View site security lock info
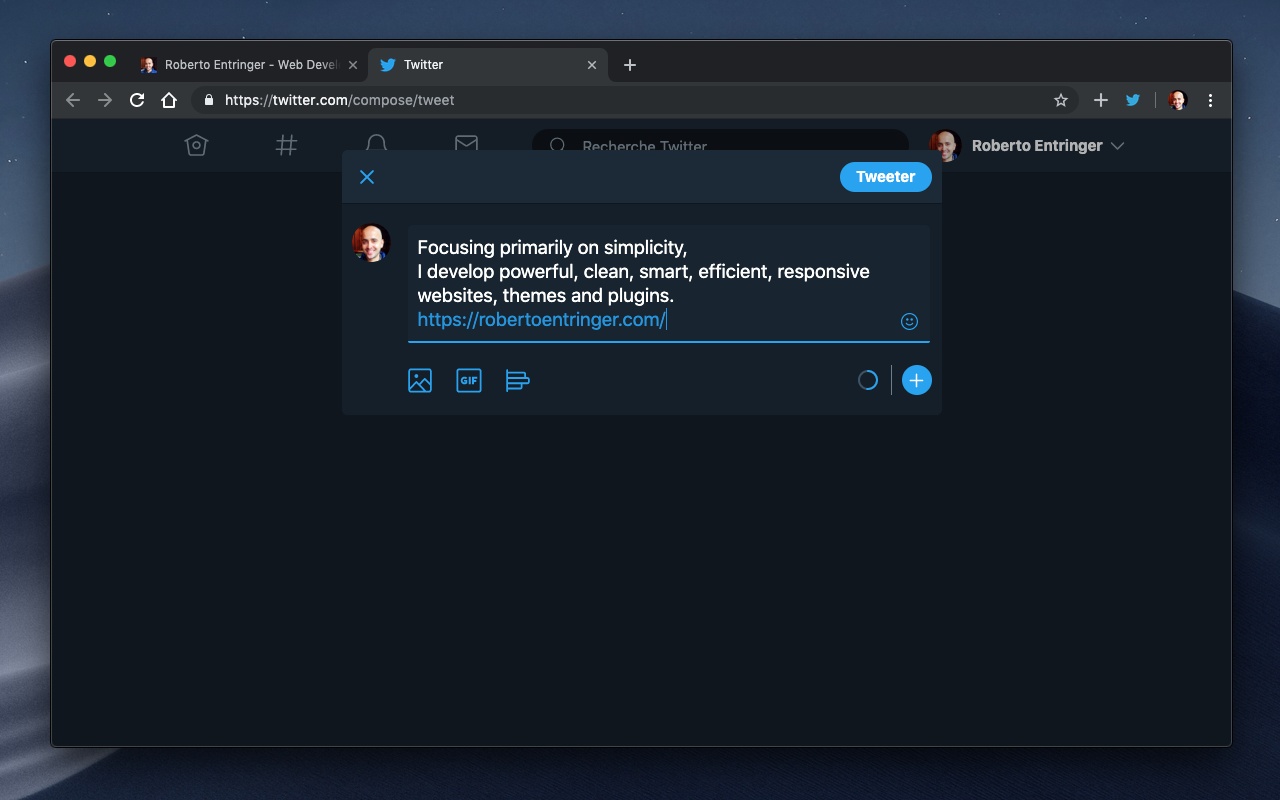The width and height of the screenshot is (1280, 800). tap(208, 100)
